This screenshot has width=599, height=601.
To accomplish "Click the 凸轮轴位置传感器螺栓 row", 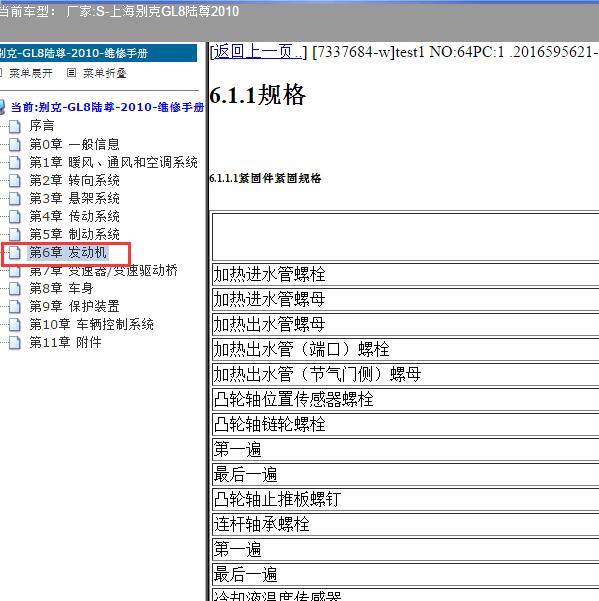I will coord(405,399).
